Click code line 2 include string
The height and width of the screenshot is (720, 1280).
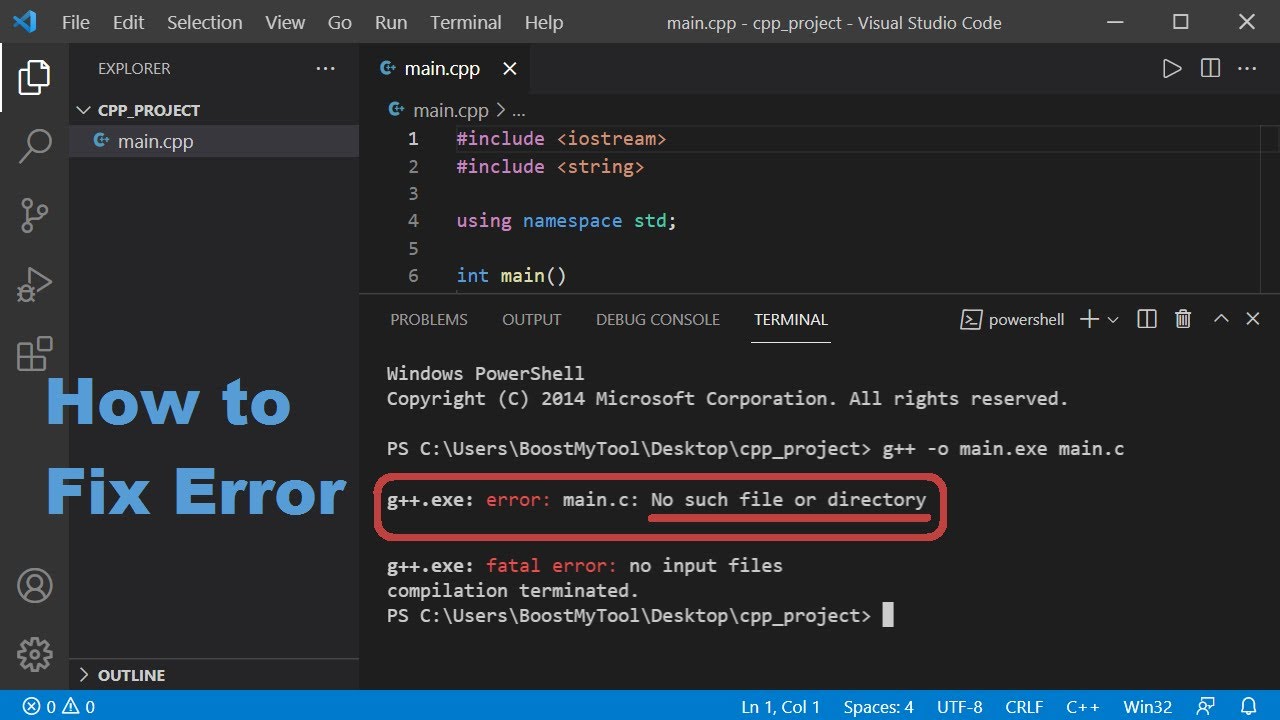(550, 167)
